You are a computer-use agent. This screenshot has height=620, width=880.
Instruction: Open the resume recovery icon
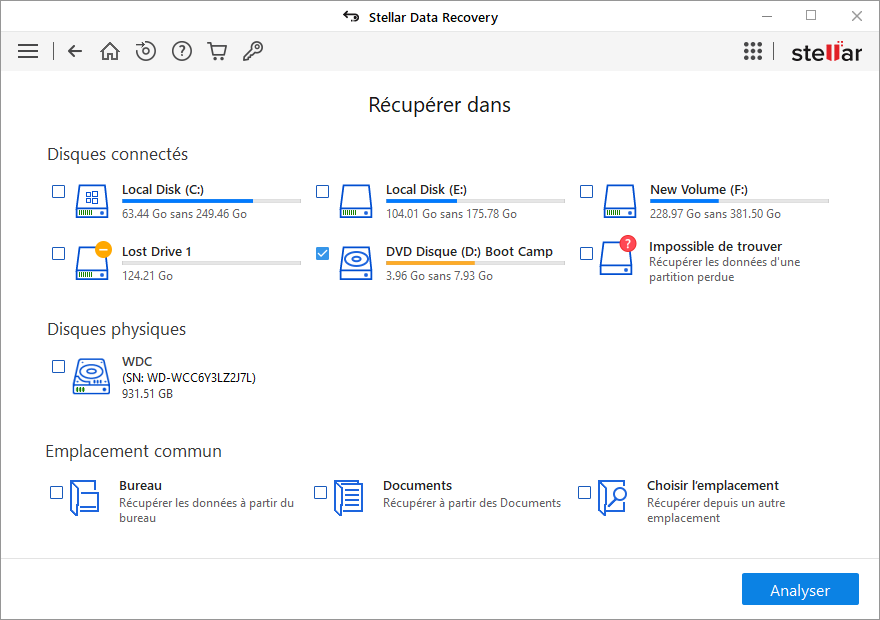pos(146,51)
